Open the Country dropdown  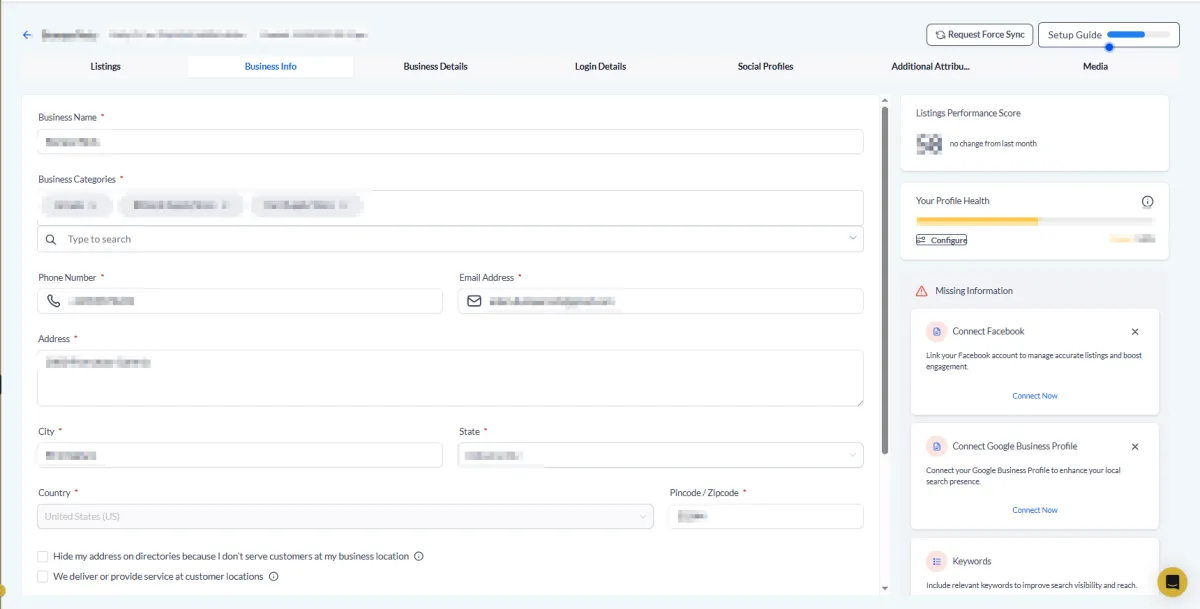click(x=345, y=516)
